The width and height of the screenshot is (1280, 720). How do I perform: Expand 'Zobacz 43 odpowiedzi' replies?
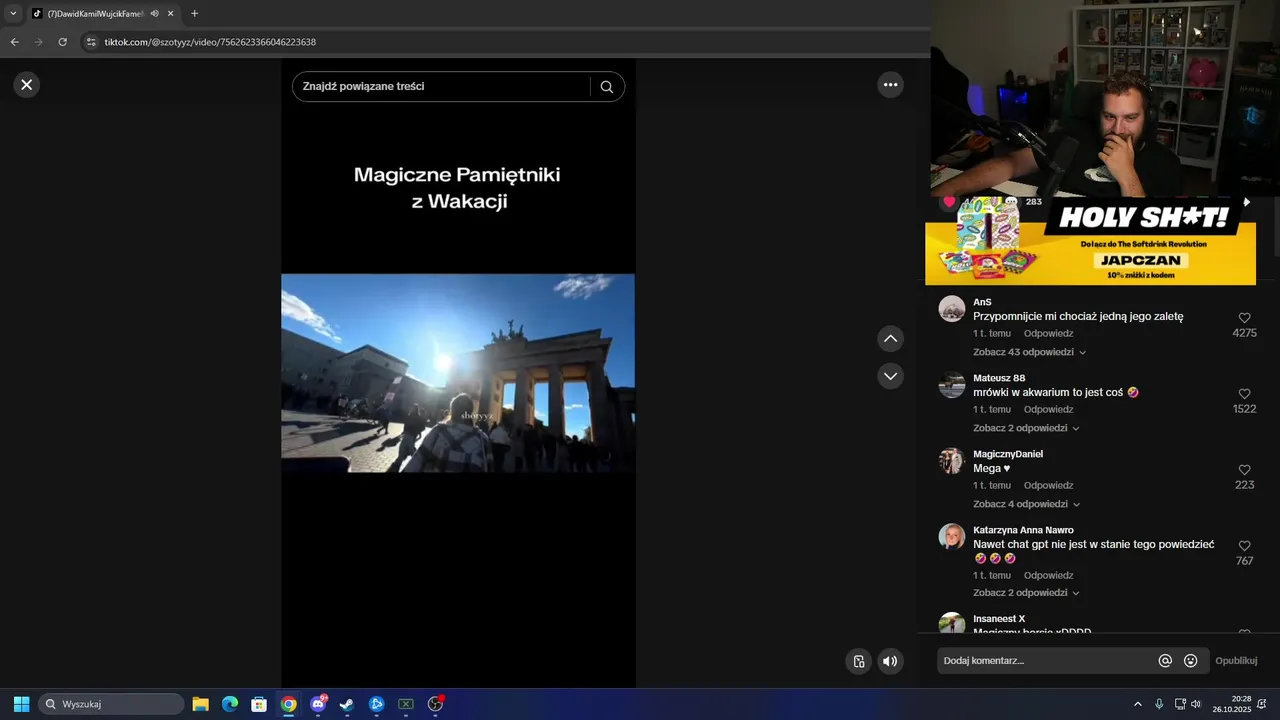coord(1029,352)
